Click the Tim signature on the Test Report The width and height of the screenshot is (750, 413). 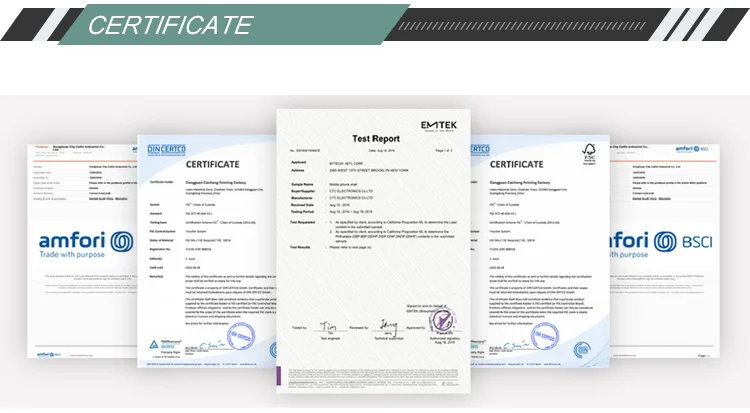[x=330, y=326]
